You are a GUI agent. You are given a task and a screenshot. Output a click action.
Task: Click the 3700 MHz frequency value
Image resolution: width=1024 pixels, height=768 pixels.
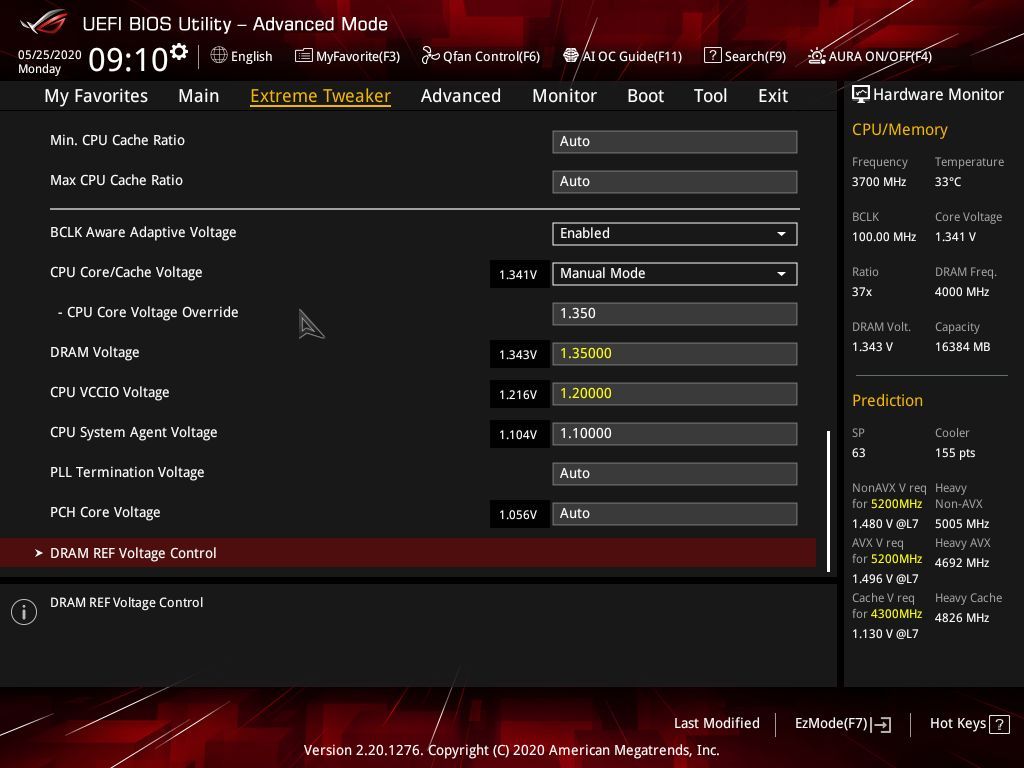tap(879, 182)
